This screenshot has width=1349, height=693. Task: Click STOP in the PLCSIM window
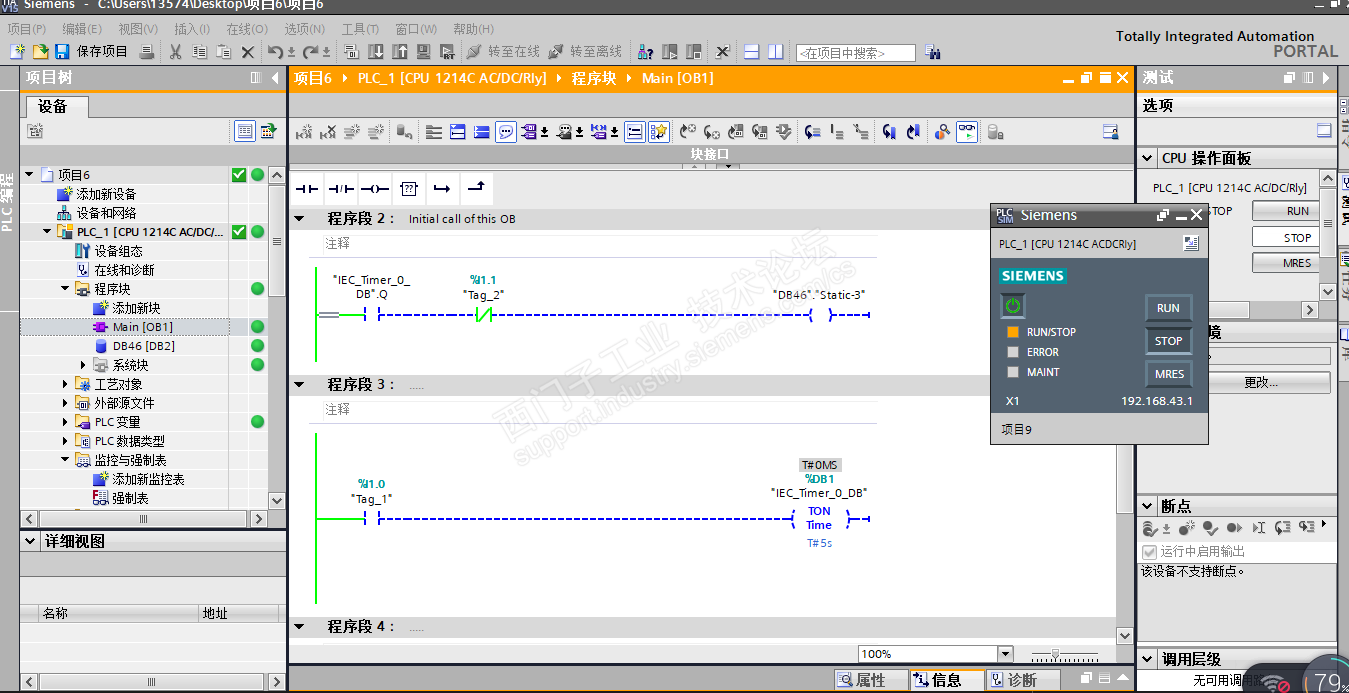coord(1168,341)
